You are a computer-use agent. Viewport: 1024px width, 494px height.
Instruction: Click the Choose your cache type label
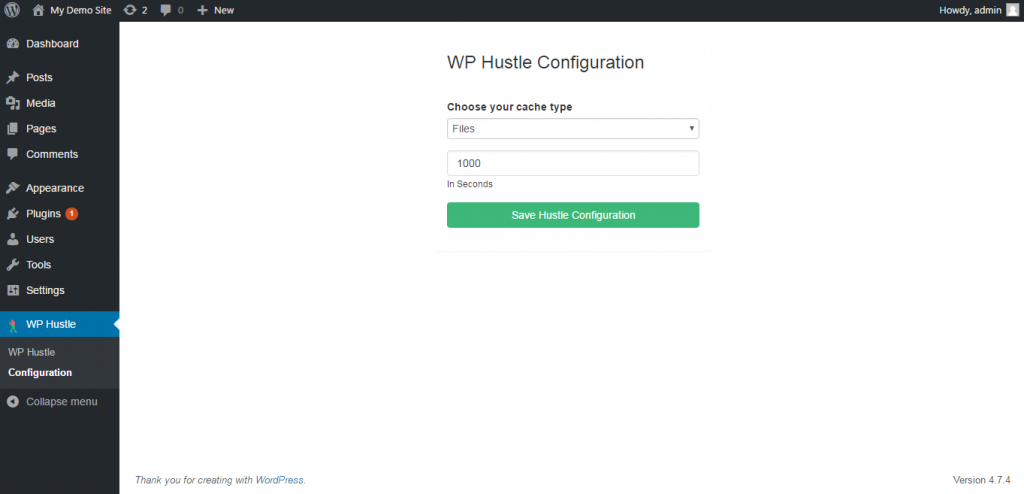(x=509, y=107)
